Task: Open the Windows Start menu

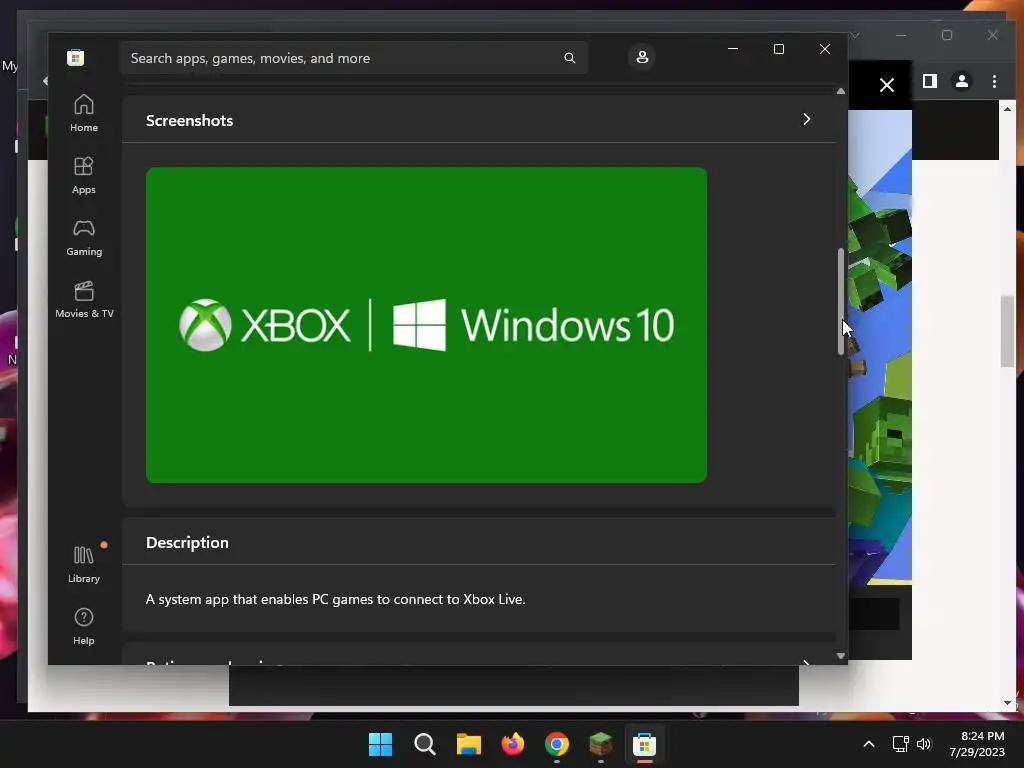Action: point(380,744)
